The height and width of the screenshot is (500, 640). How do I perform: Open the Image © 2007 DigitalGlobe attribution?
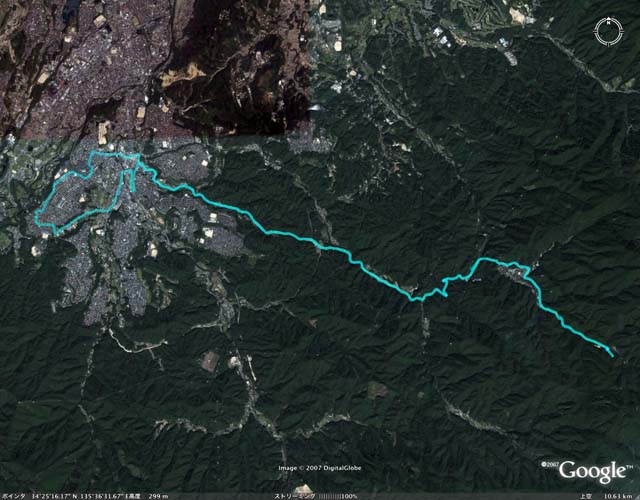pyautogui.click(x=320, y=468)
